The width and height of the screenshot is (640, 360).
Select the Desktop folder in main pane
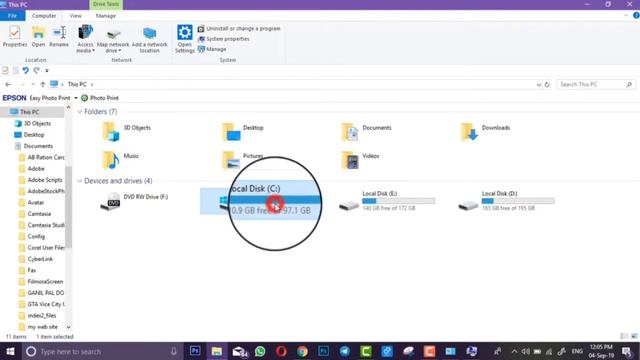[x=243, y=131]
